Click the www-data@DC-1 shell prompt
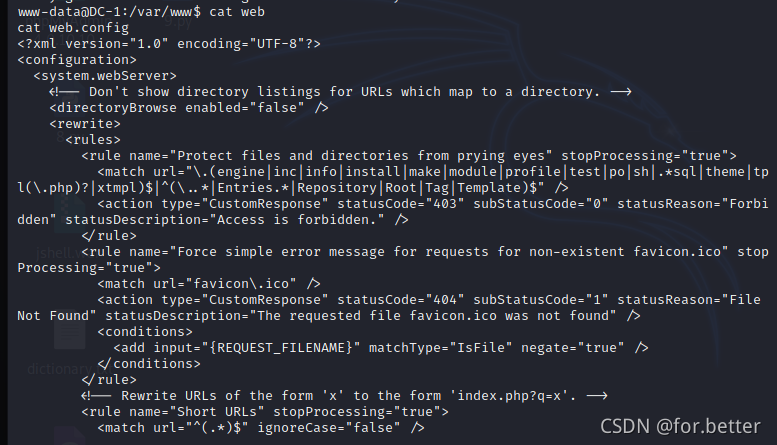The height and width of the screenshot is (445, 777). point(109,11)
